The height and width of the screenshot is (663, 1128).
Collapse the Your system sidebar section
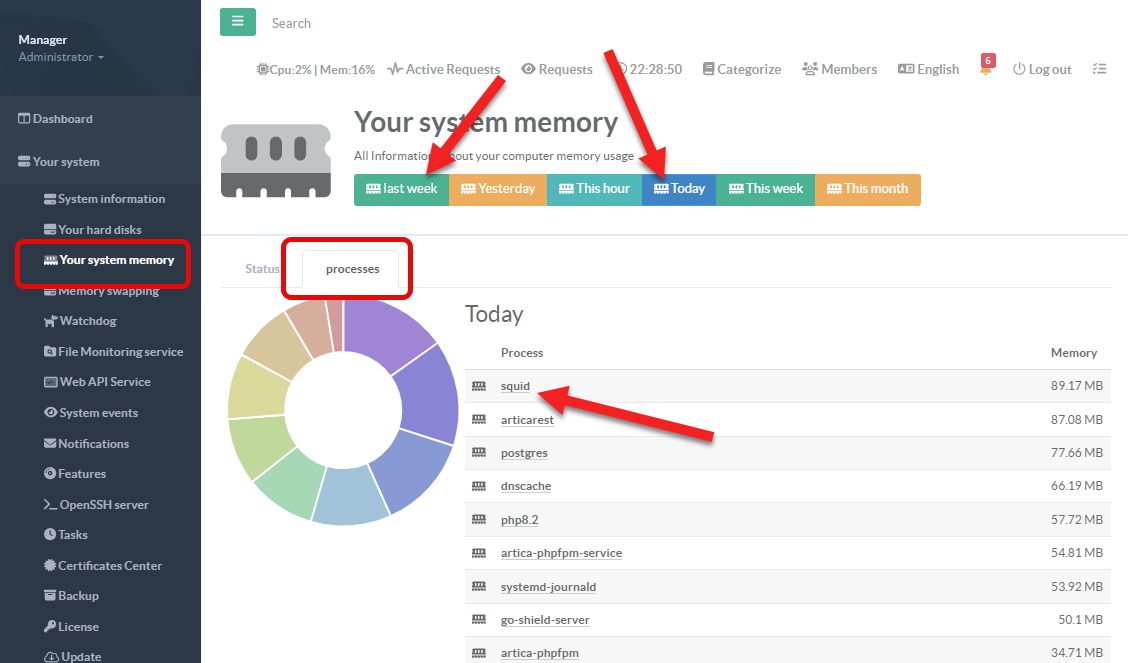click(65, 161)
